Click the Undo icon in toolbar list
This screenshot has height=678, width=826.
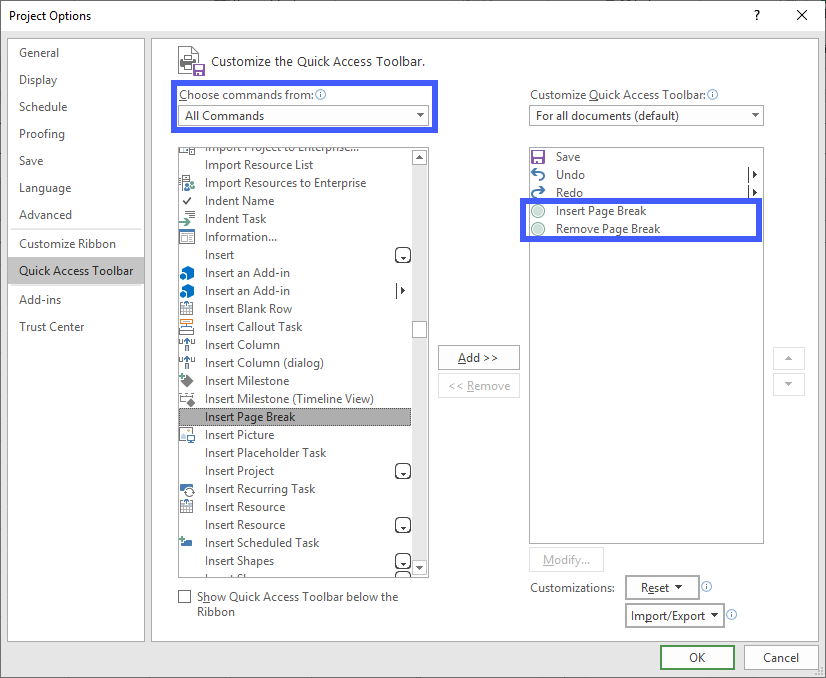(538, 174)
